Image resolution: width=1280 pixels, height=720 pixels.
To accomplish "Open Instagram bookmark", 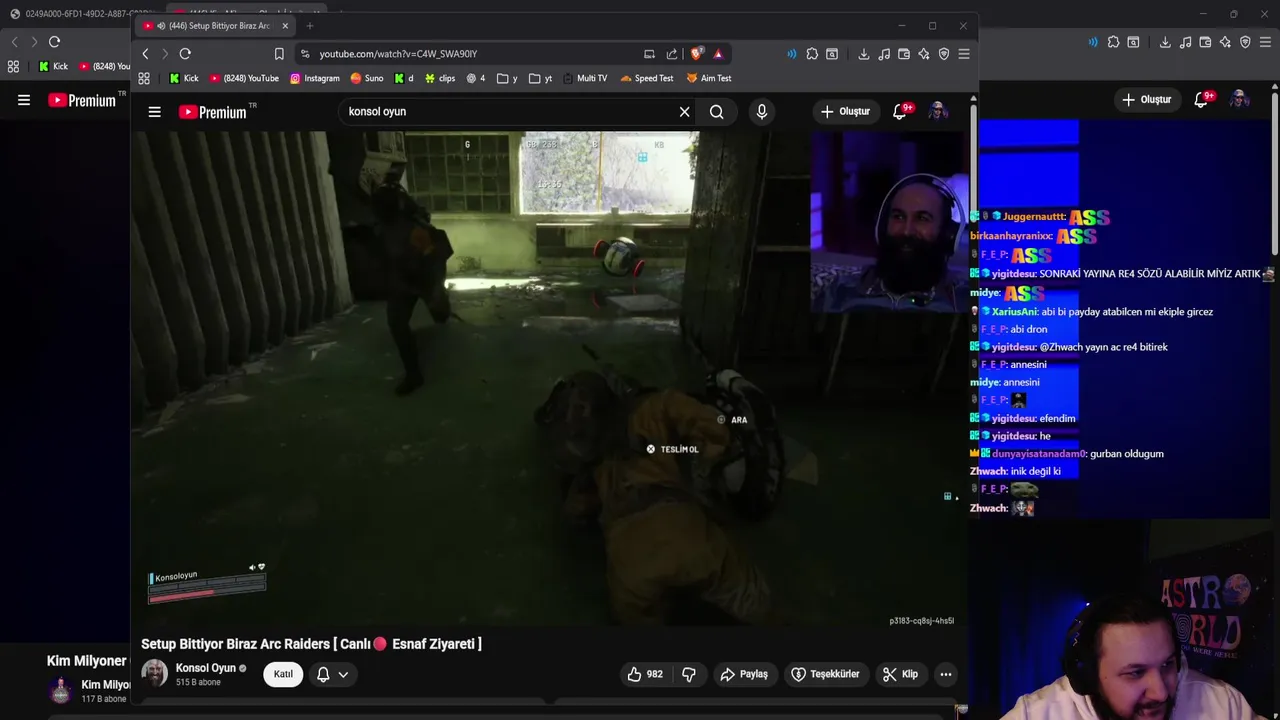I will 315,78.
